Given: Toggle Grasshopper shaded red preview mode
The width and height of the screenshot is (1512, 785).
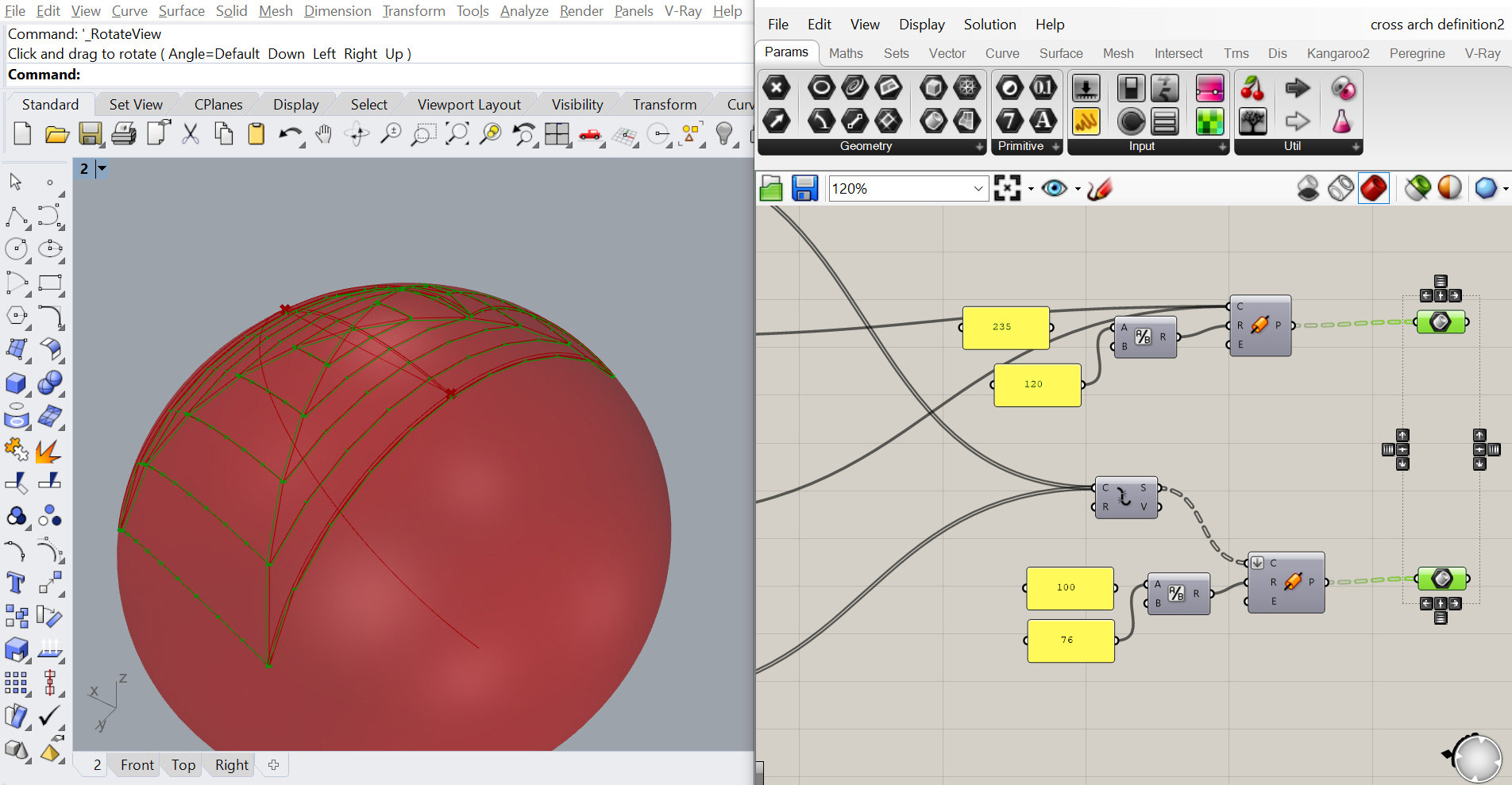Looking at the screenshot, I should tap(1373, 189).
